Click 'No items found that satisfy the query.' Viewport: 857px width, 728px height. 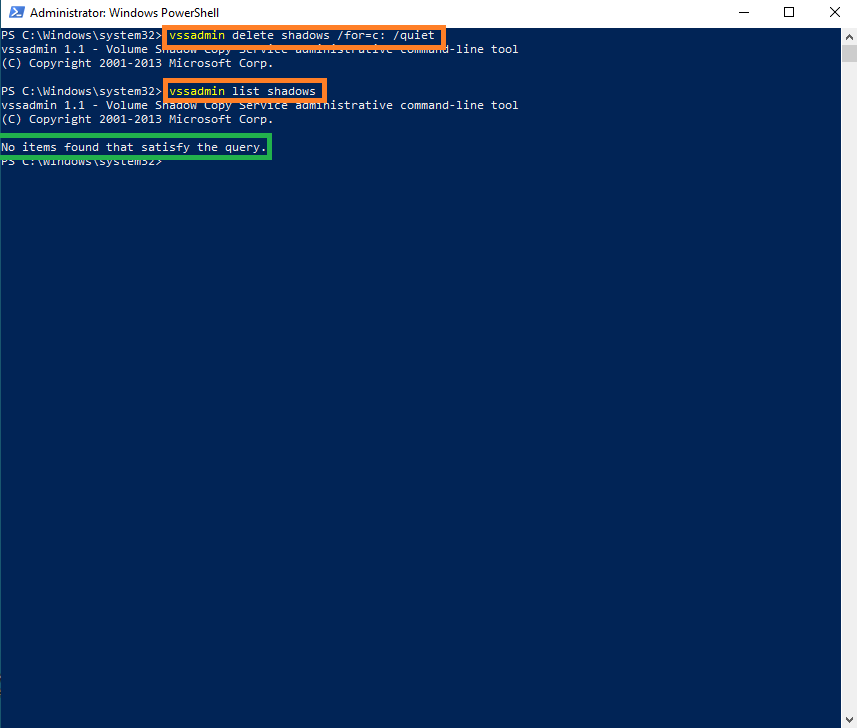(x=133, y=147)
